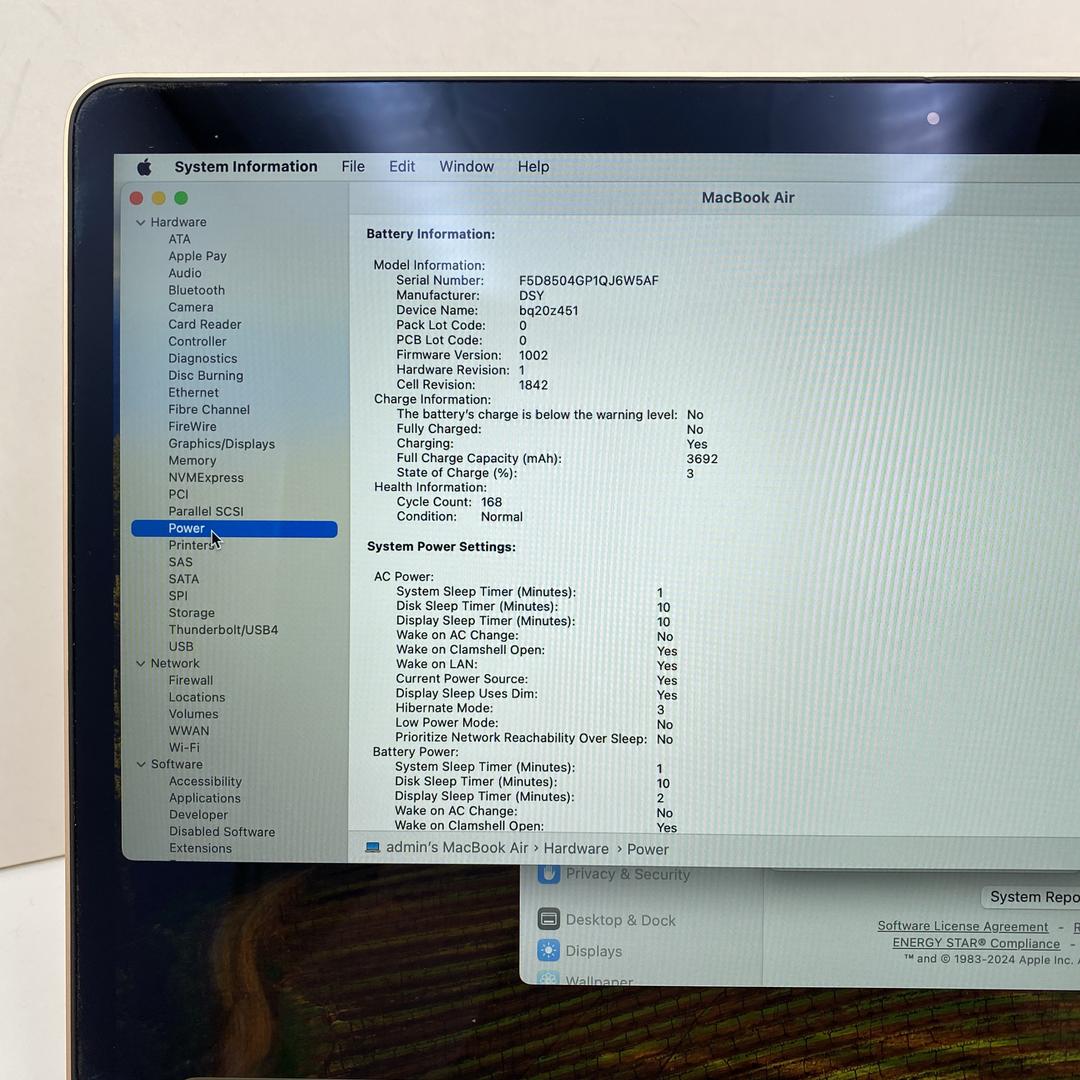The width and height of the screenshot is (1080, 1080).
Task: Select Developer under Software
Action: tap(198, 815)
